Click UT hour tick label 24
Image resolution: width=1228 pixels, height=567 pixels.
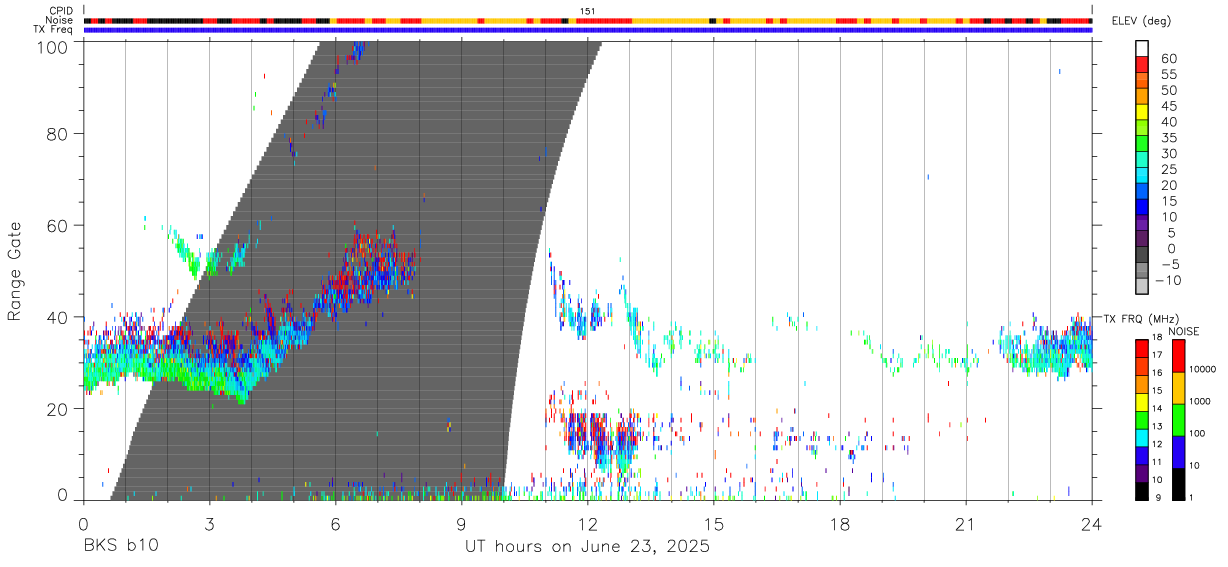(x=1092, y=523)
